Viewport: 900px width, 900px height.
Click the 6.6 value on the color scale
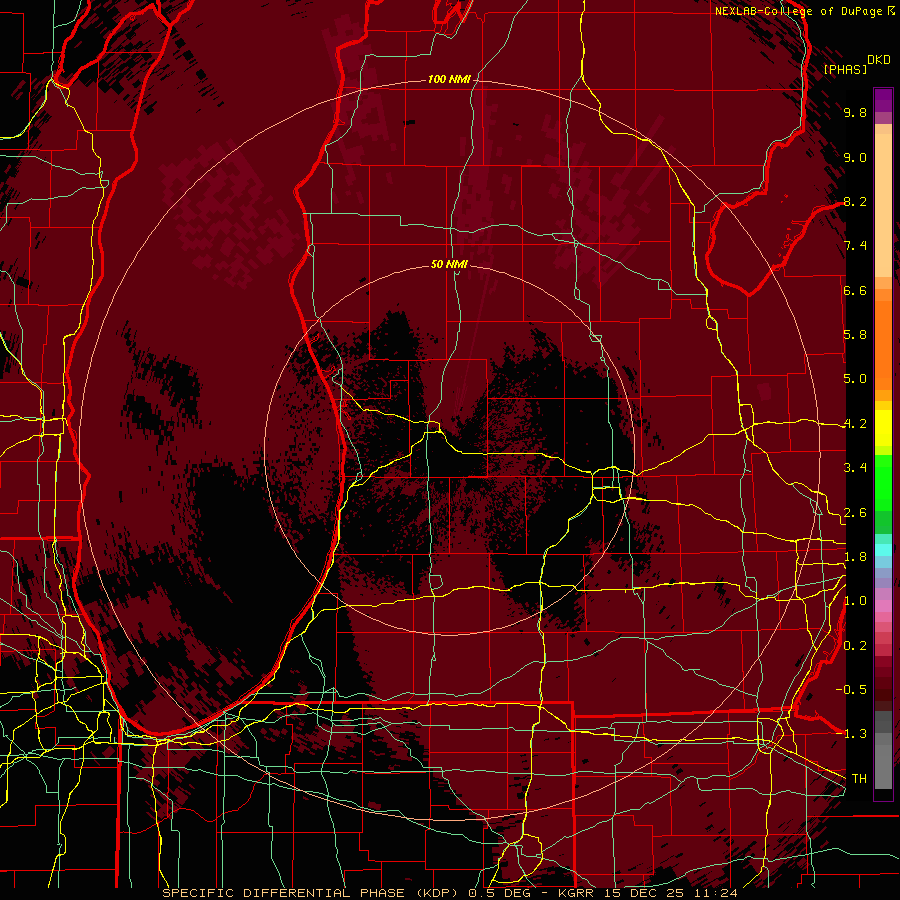(x=855, y=290)
